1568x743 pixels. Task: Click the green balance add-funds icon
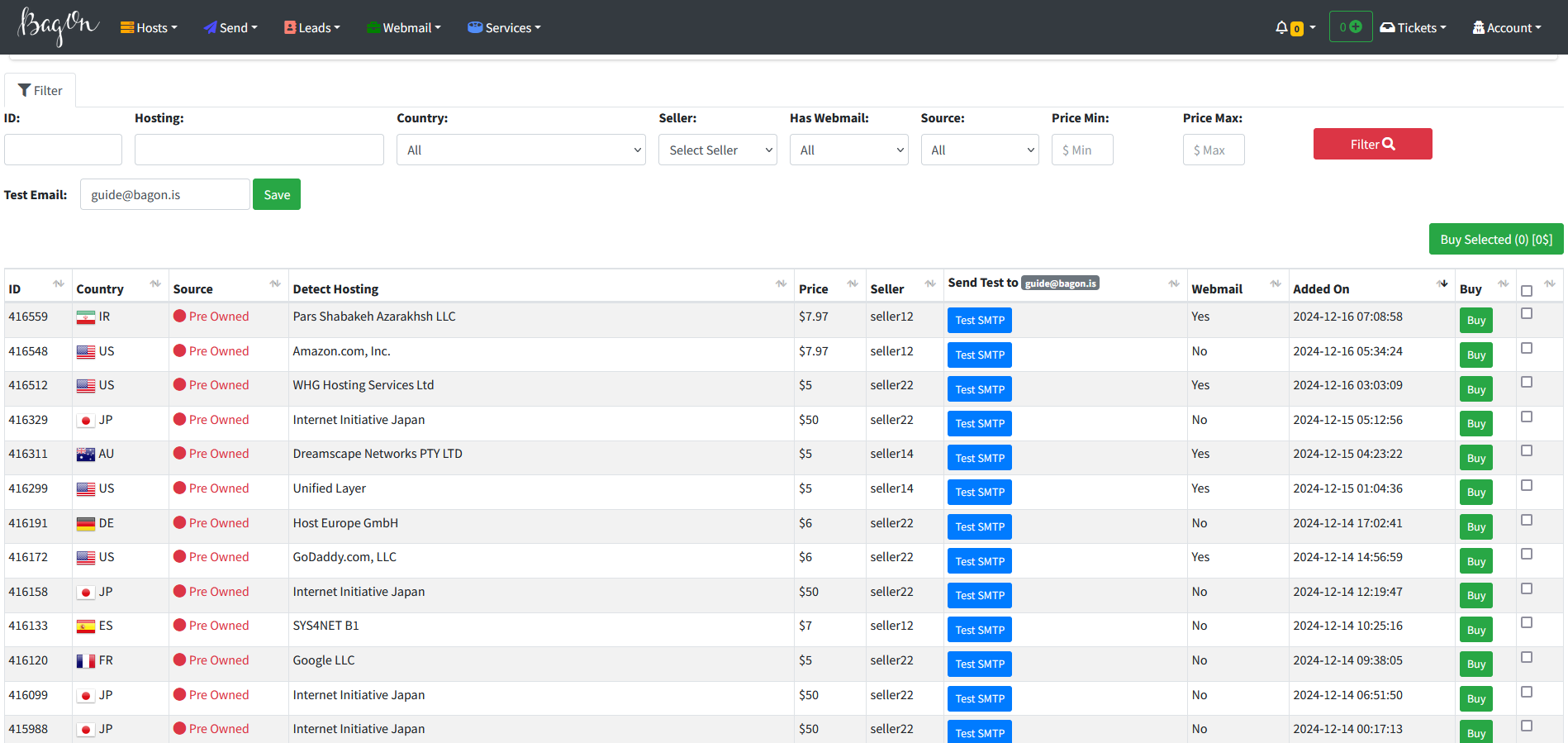point(1356,27)
